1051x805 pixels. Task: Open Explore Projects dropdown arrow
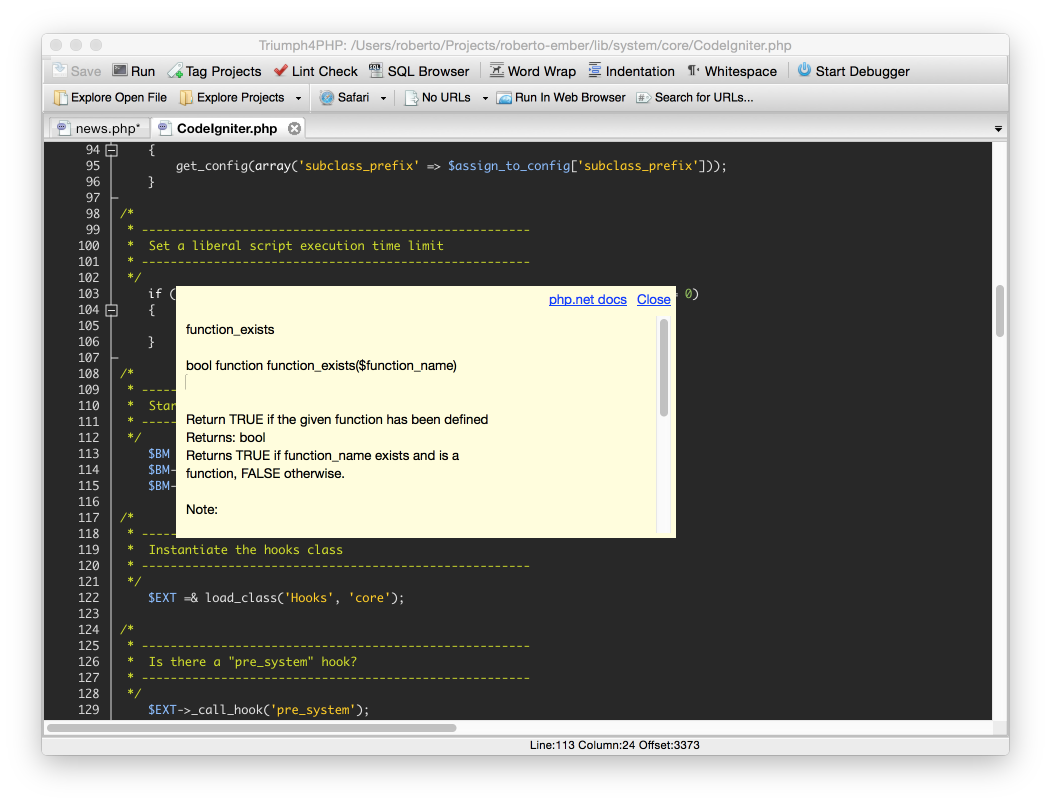(x=298, y=99)
